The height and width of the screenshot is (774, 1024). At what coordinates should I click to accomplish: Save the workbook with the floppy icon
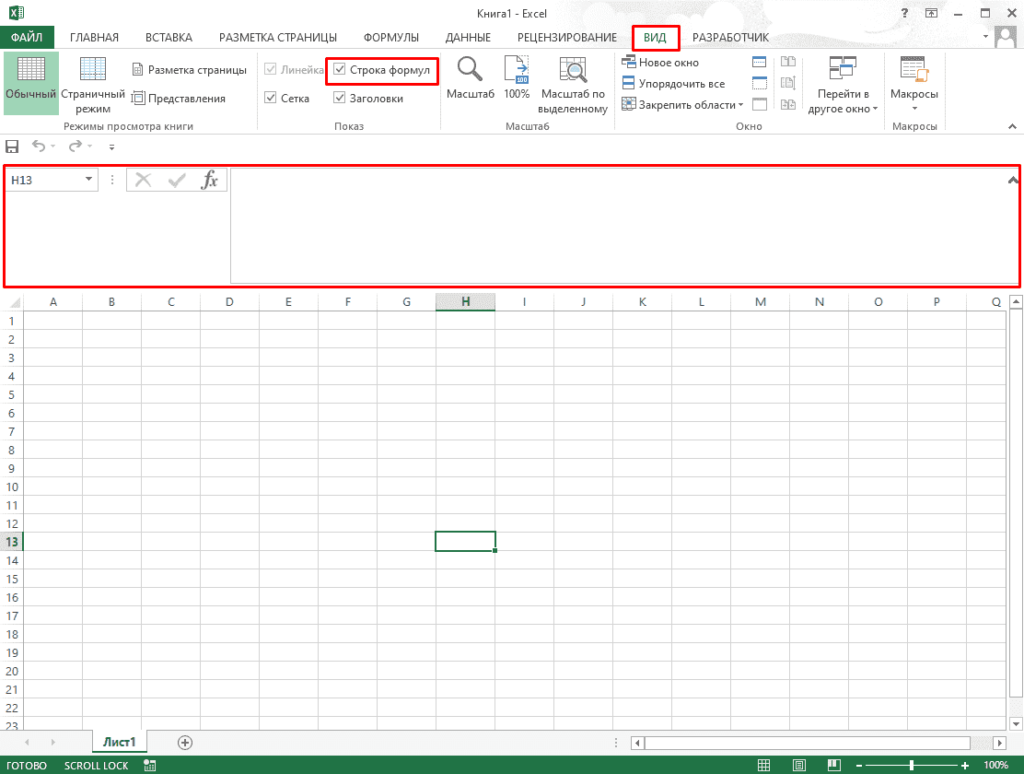(12, 146)
